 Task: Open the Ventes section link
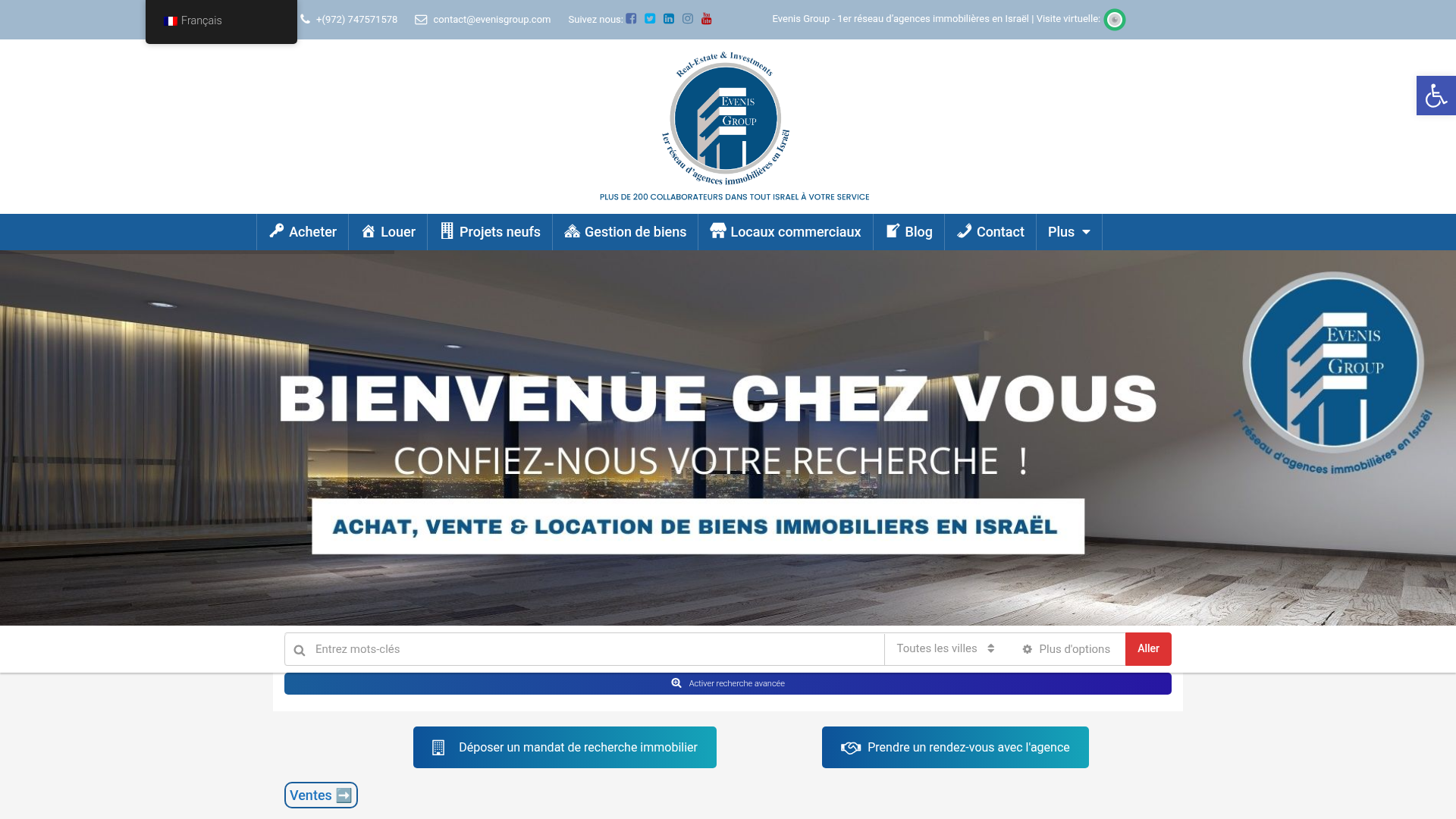click(321, 795)
